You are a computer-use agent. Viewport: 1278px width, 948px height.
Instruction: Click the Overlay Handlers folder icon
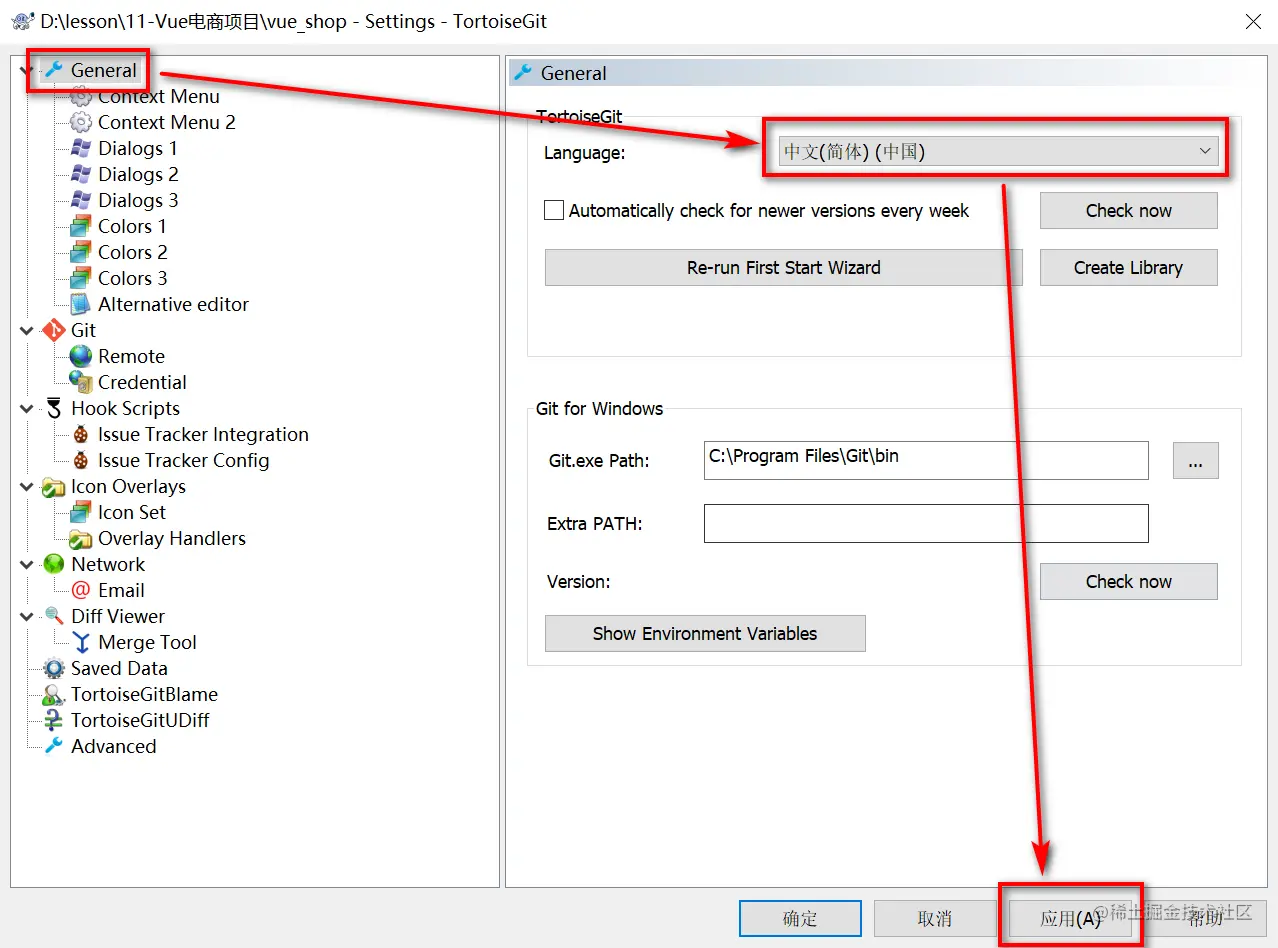coord(81,538)
